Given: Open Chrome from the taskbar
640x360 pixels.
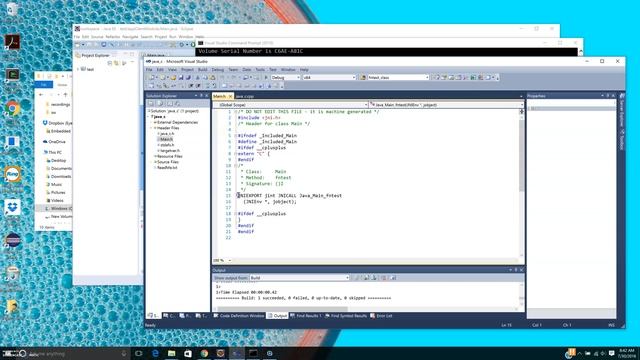Looking at the screenshot, I should pyautogui.click(x=204, y=353).
